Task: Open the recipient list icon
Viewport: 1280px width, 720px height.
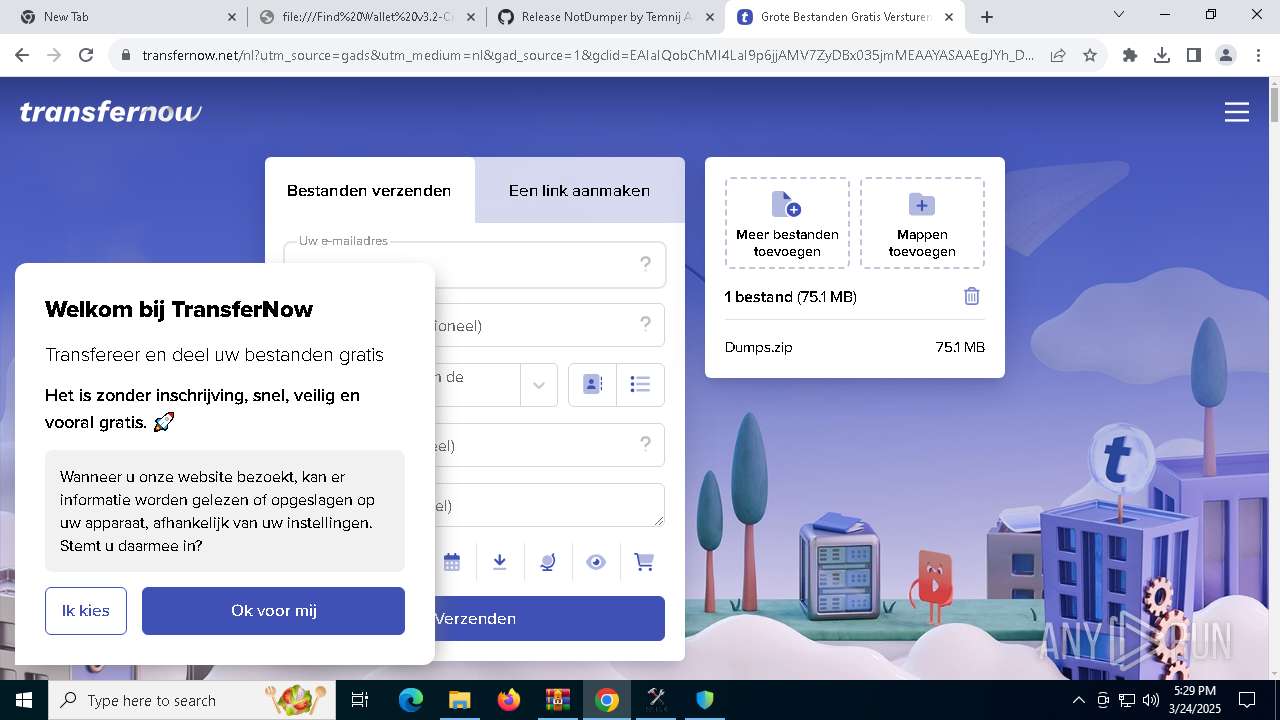Action: click(x=640, y=385)
